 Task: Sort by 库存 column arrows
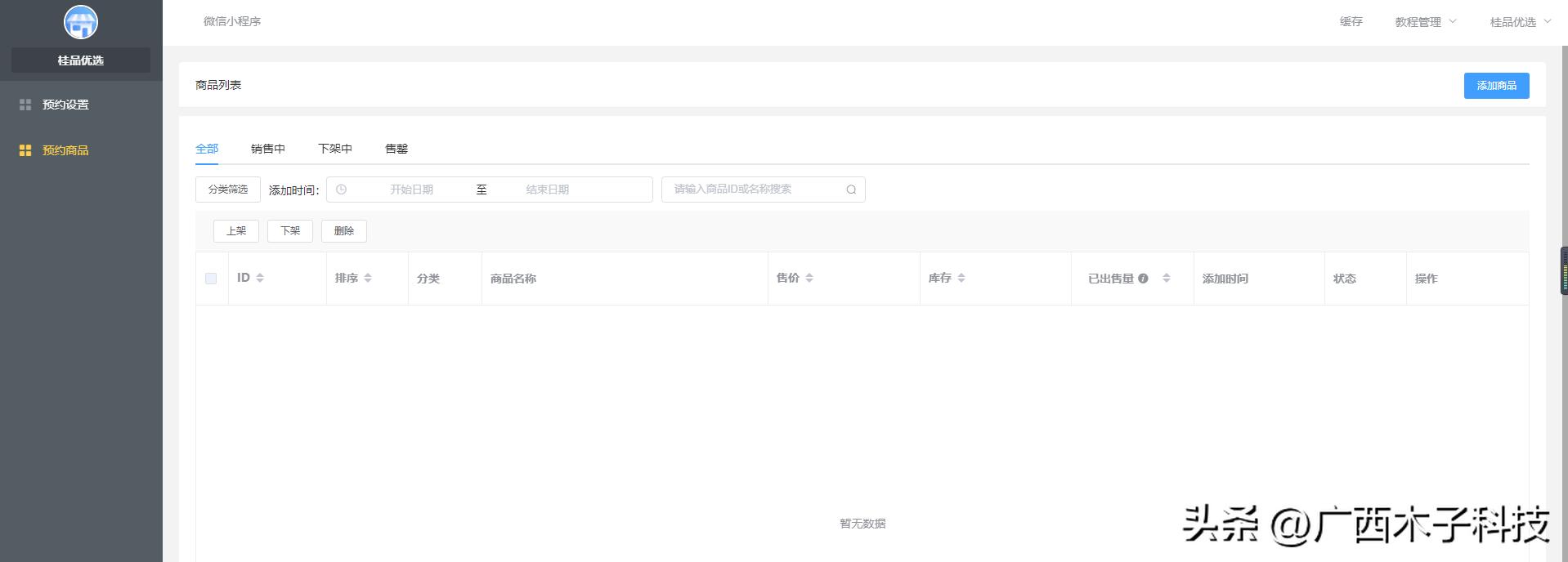click(961, 279)
